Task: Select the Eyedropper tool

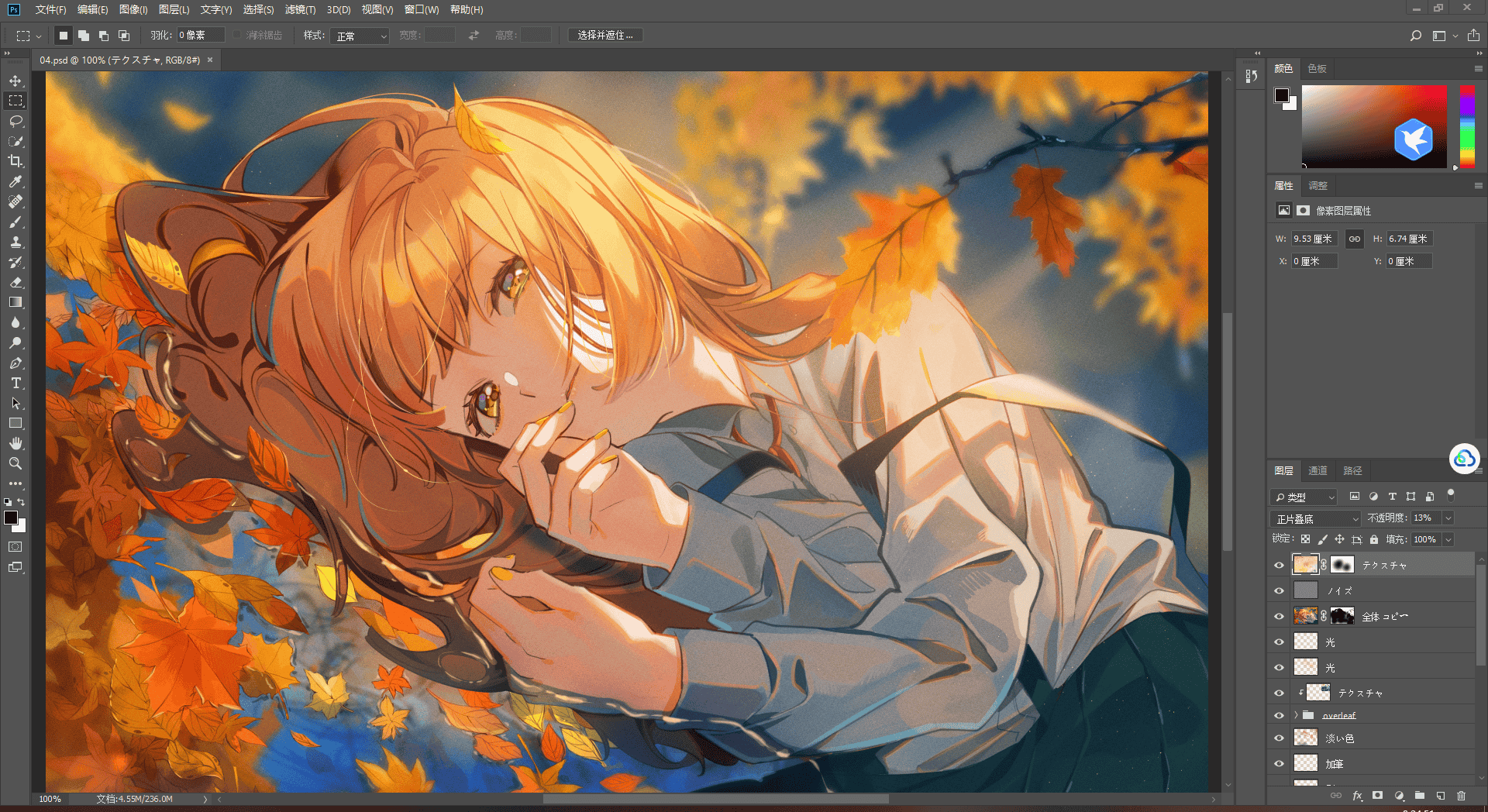Action: tap(15, 181)
